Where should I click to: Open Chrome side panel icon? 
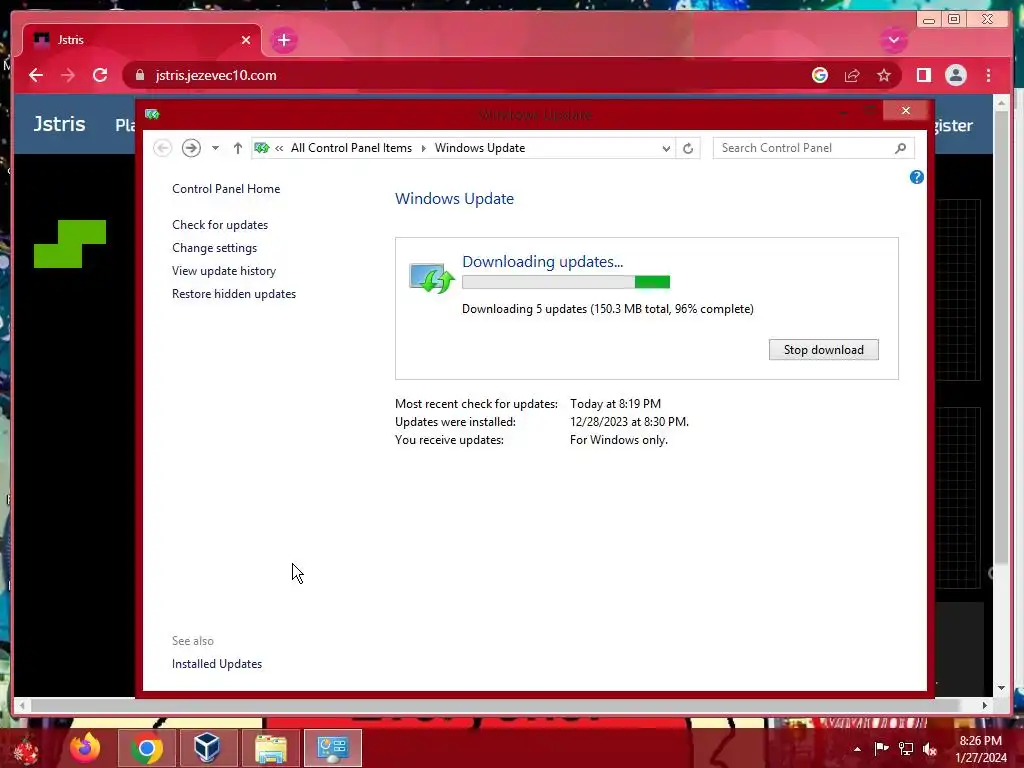[923, 75]
